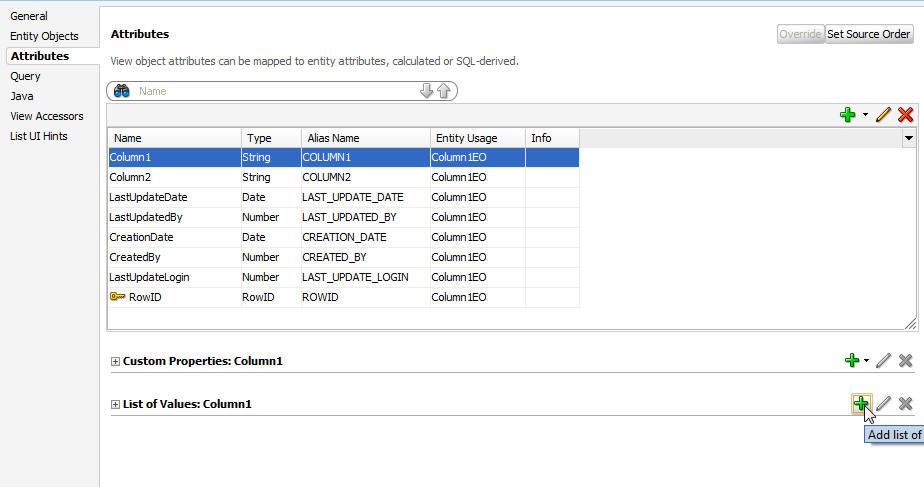Sort by Name column header

[x=174, y=138]
